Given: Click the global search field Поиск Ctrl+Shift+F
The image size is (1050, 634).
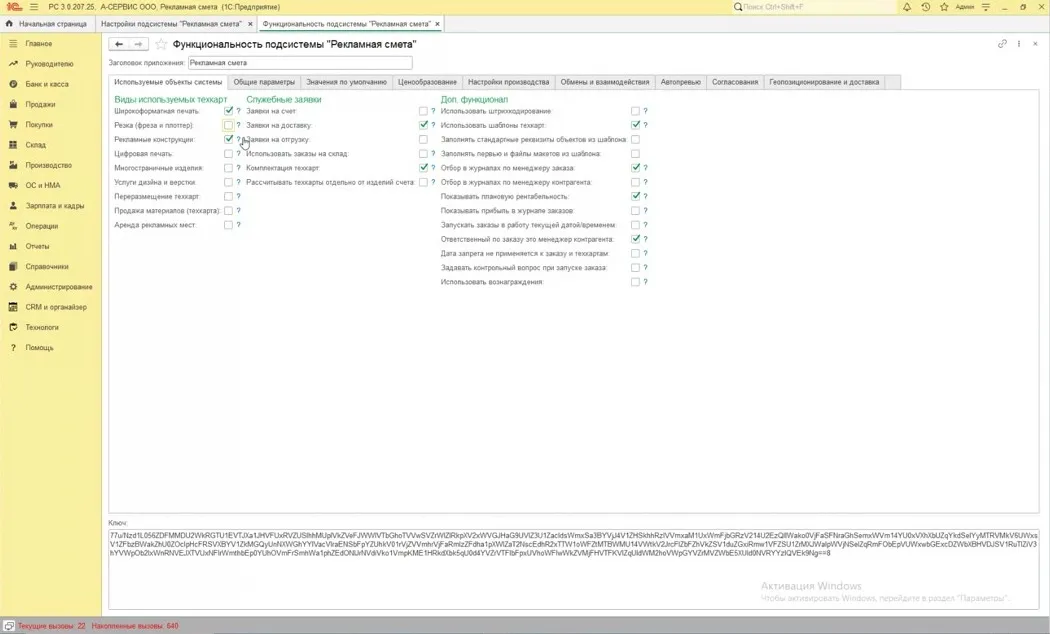Looking at the screenshot, I should click(814, 7).
